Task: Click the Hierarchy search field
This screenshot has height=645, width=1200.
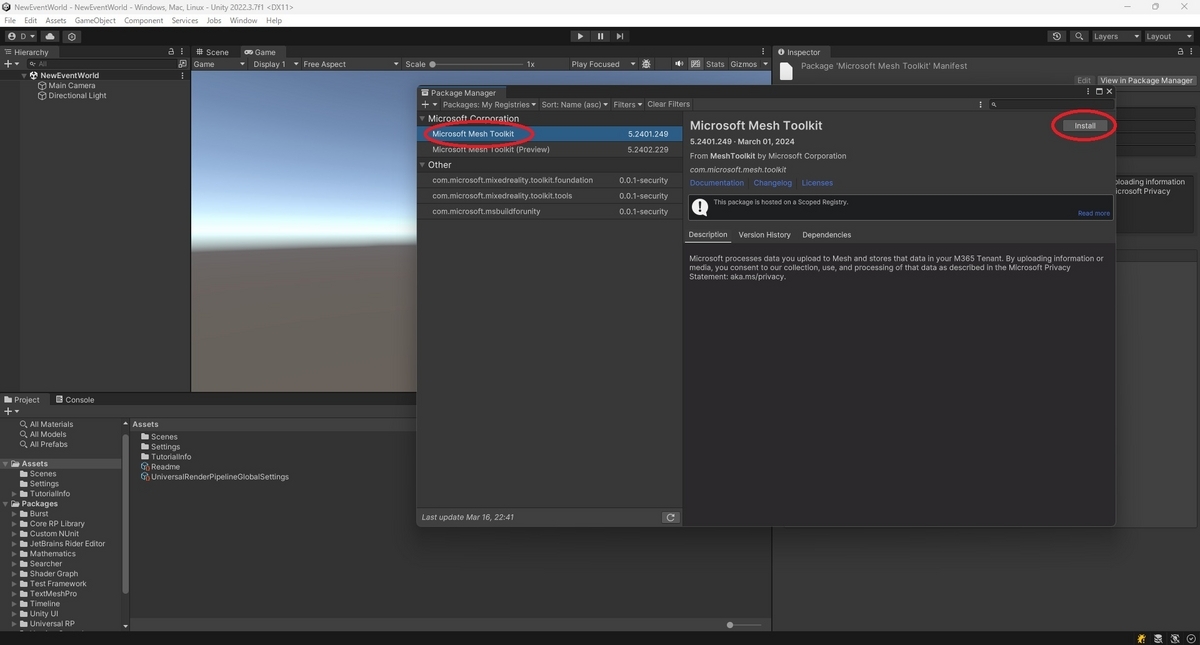Action: pos(100,63)
